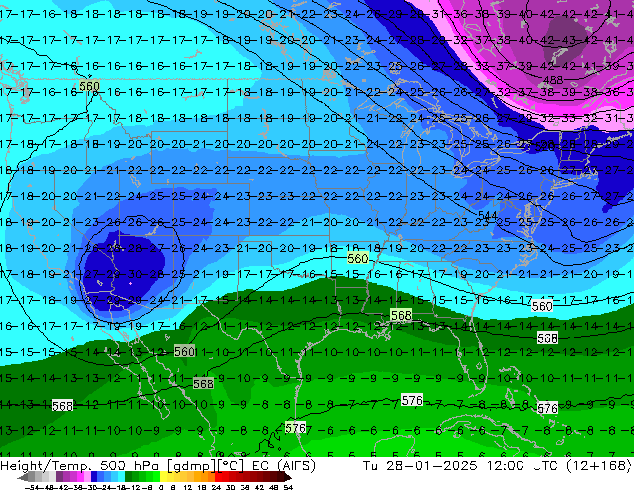Image resolution: width=634 pixels, height=490 pixels.
Task: Click the 560 label over the Atlantic off the Carolinas
Action: pos(542,306)
